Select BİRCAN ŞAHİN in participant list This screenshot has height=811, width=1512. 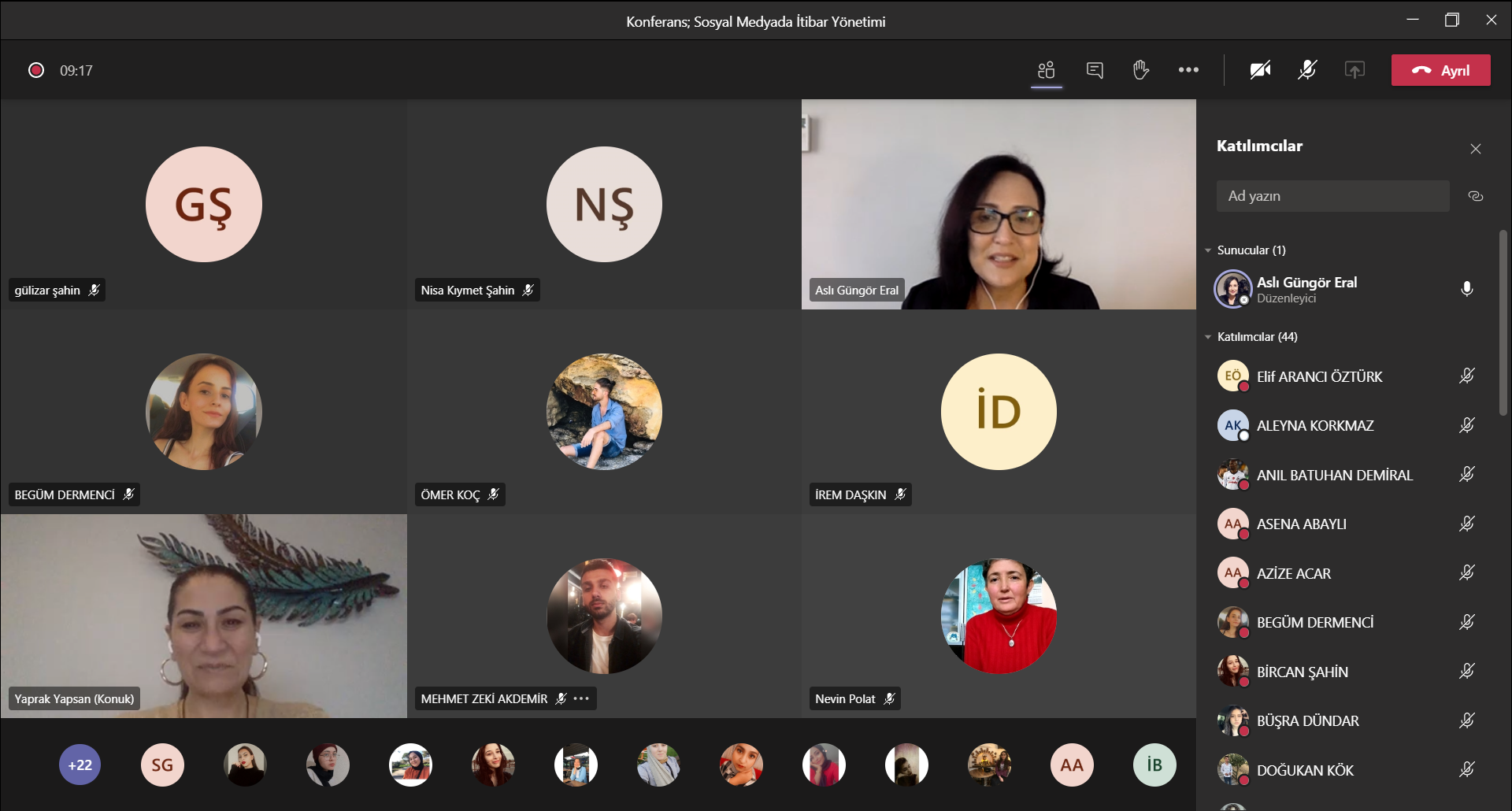[x=1348, y=672]
